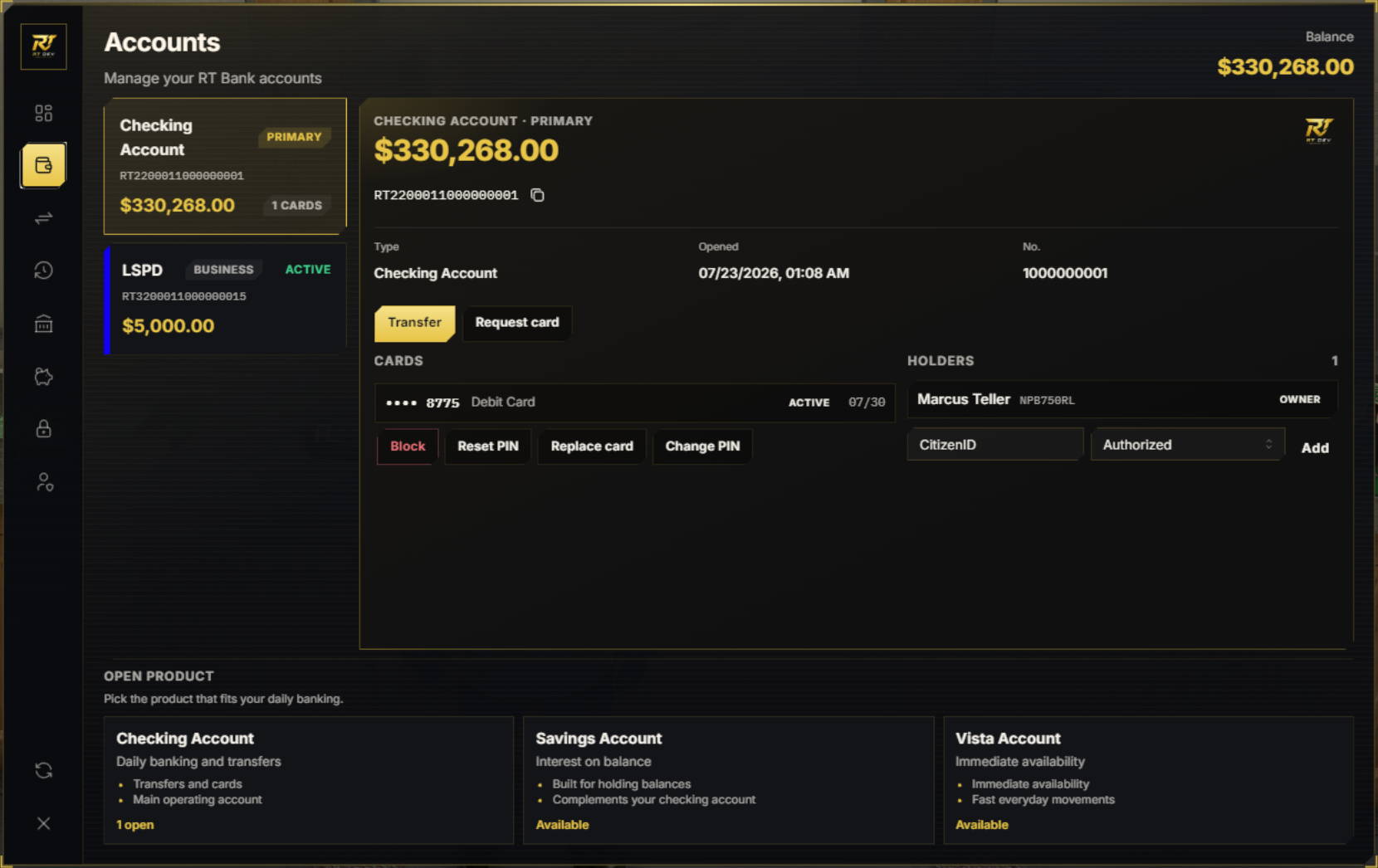Copy the account number RT2200011000000001
The image size is (1378, 868).
click(537, 195)
